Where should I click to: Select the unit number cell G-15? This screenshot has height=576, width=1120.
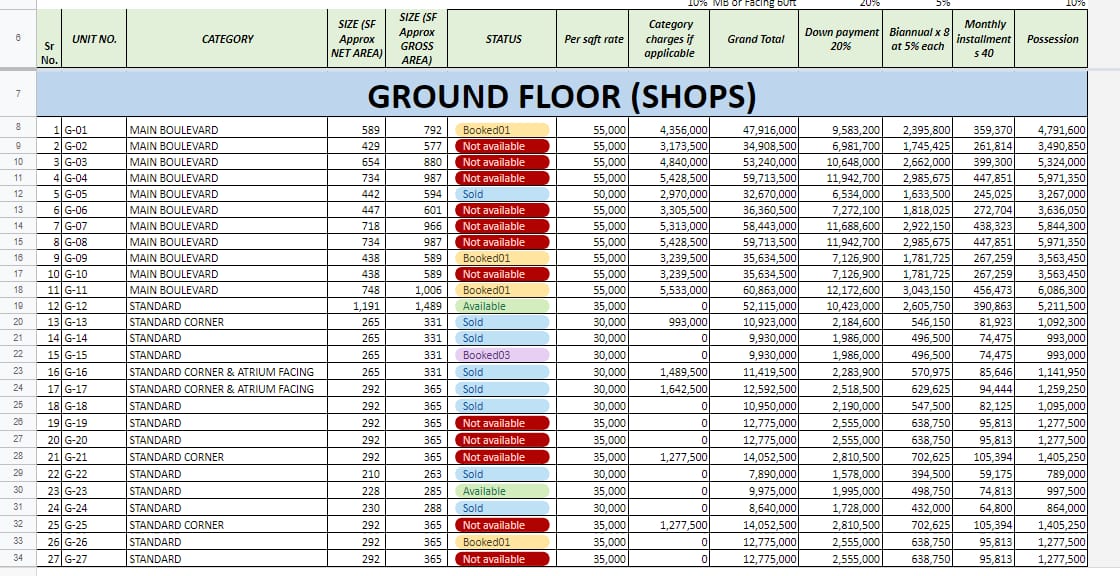coord(94,354)
